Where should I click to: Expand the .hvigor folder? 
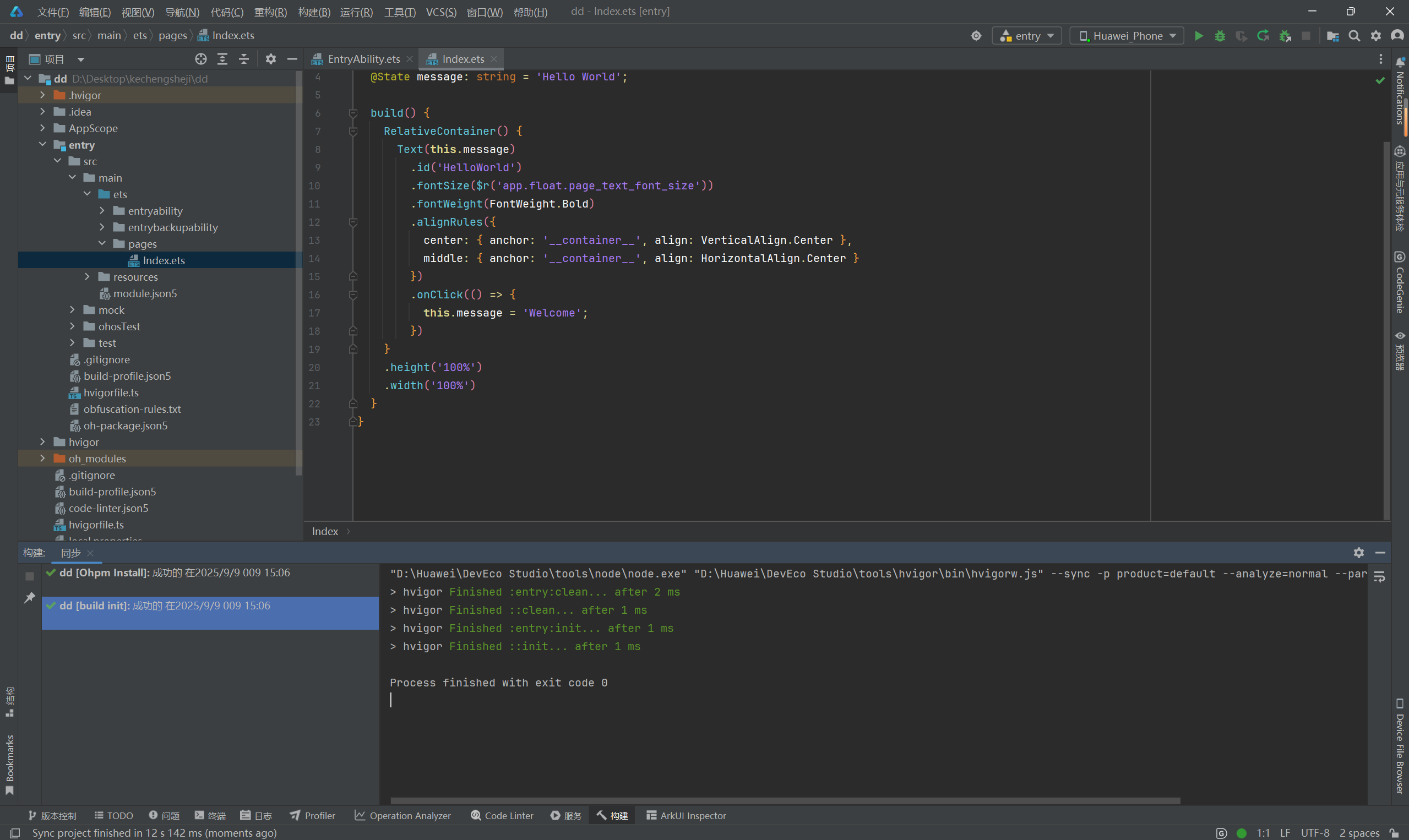(x=42, y=95)
